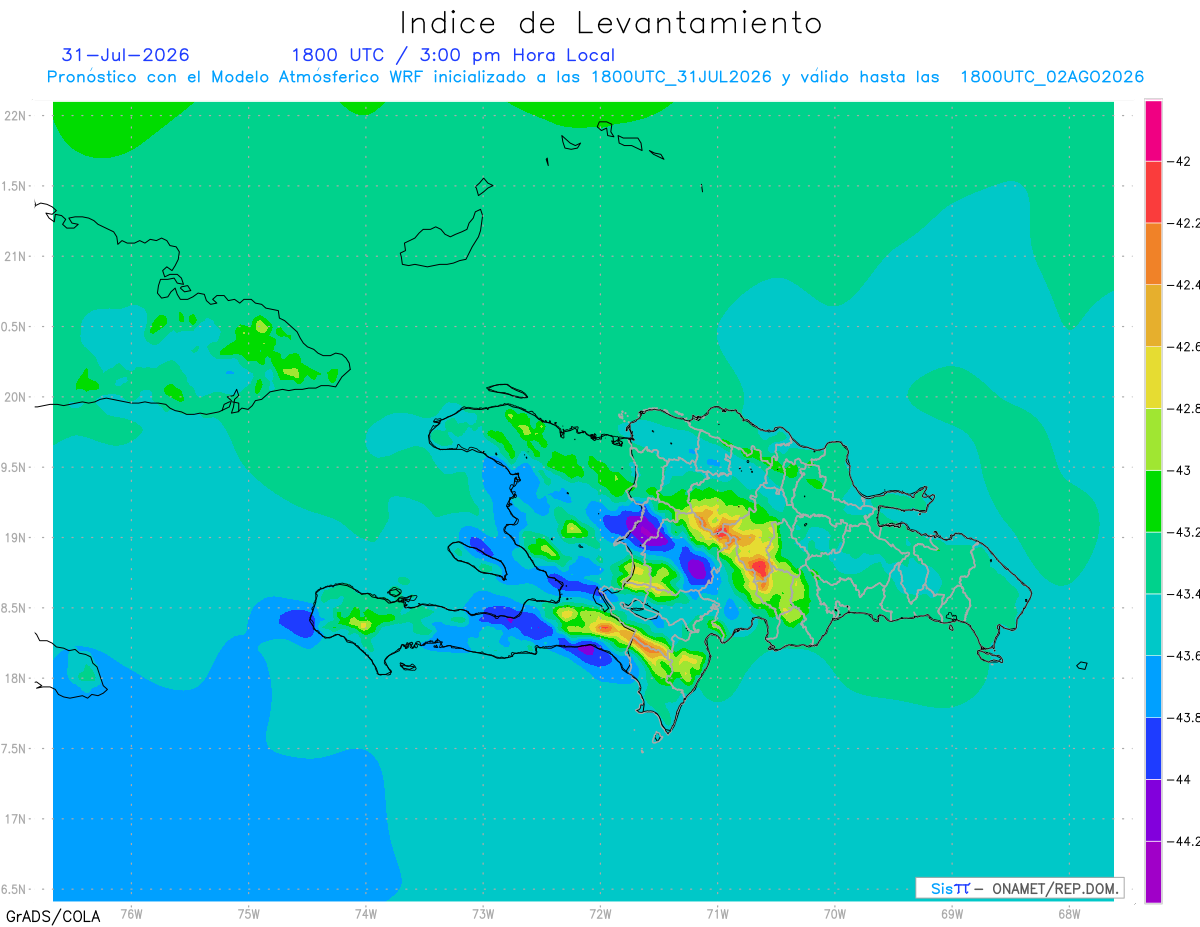Click the dark blue swatch above -44
The image size is (1200, 927).
click(x=1153, y=748)
